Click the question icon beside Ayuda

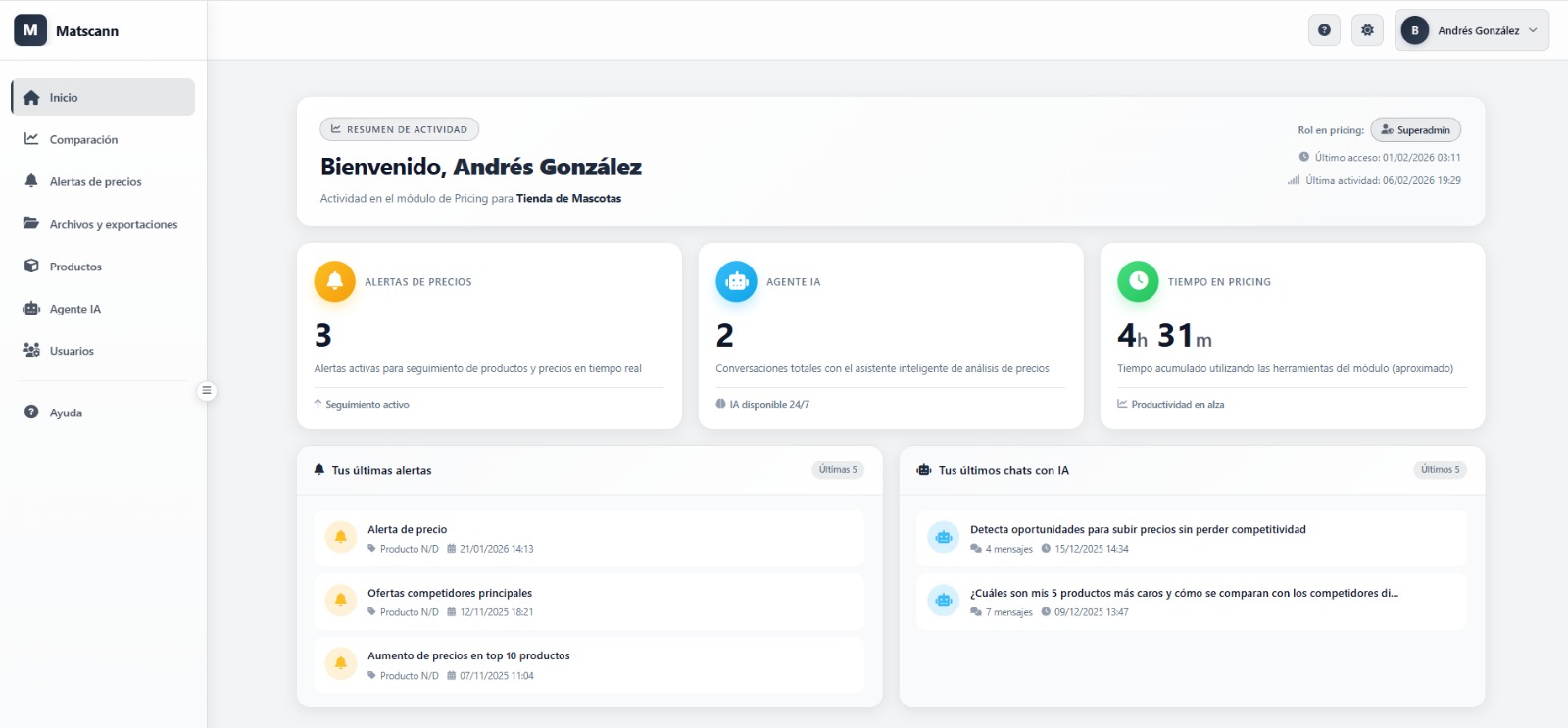tap(31, 412)
